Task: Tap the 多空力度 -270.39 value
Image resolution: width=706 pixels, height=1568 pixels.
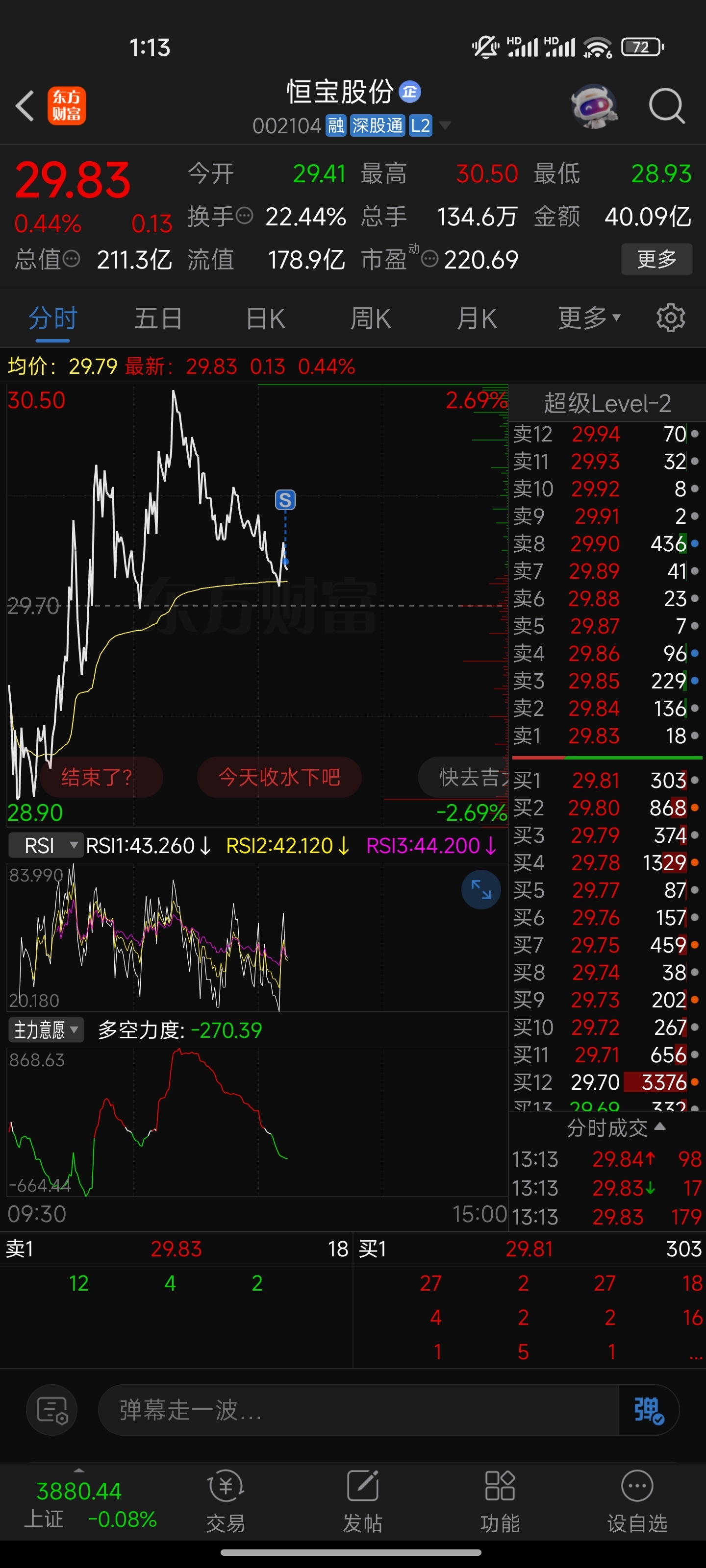Action: tap(227, 1030)
